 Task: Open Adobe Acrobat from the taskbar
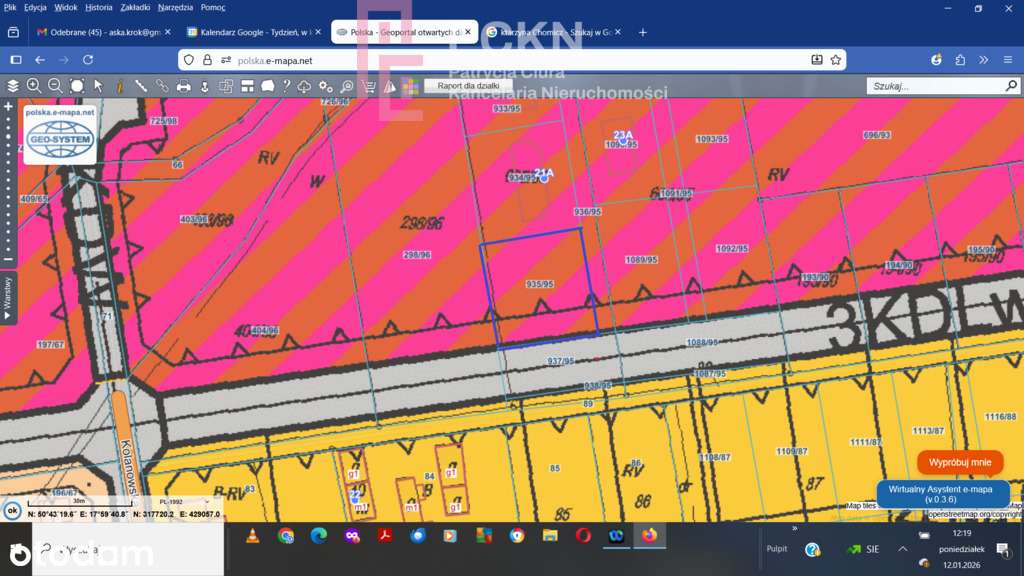pyautogui.click(x=385, y=536)
